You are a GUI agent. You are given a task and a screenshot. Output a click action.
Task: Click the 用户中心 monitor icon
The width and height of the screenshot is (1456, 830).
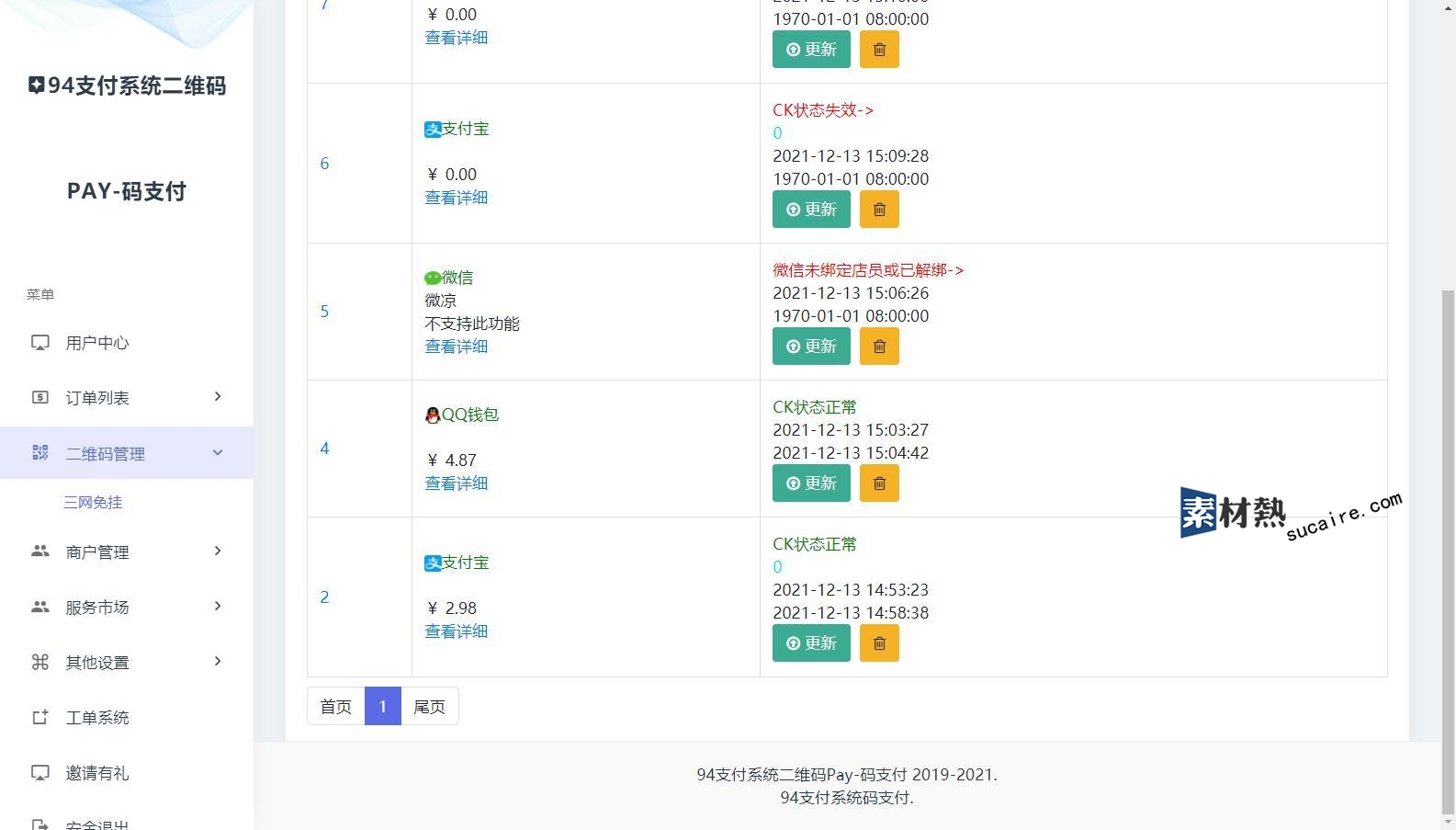tap(40, 343)
